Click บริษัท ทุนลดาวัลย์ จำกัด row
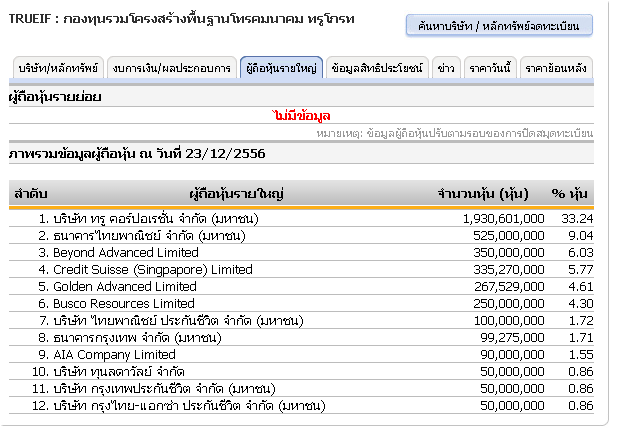 301,371
